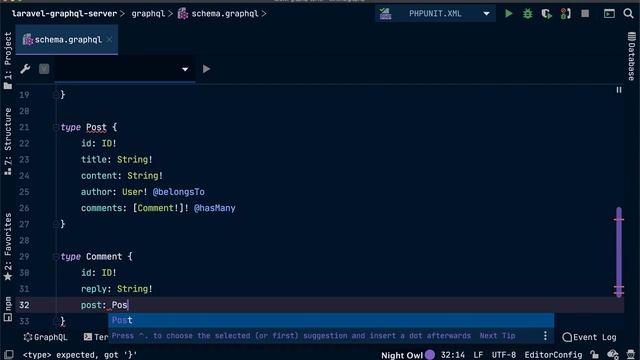Click fold marker on line 19

point(56,95)
